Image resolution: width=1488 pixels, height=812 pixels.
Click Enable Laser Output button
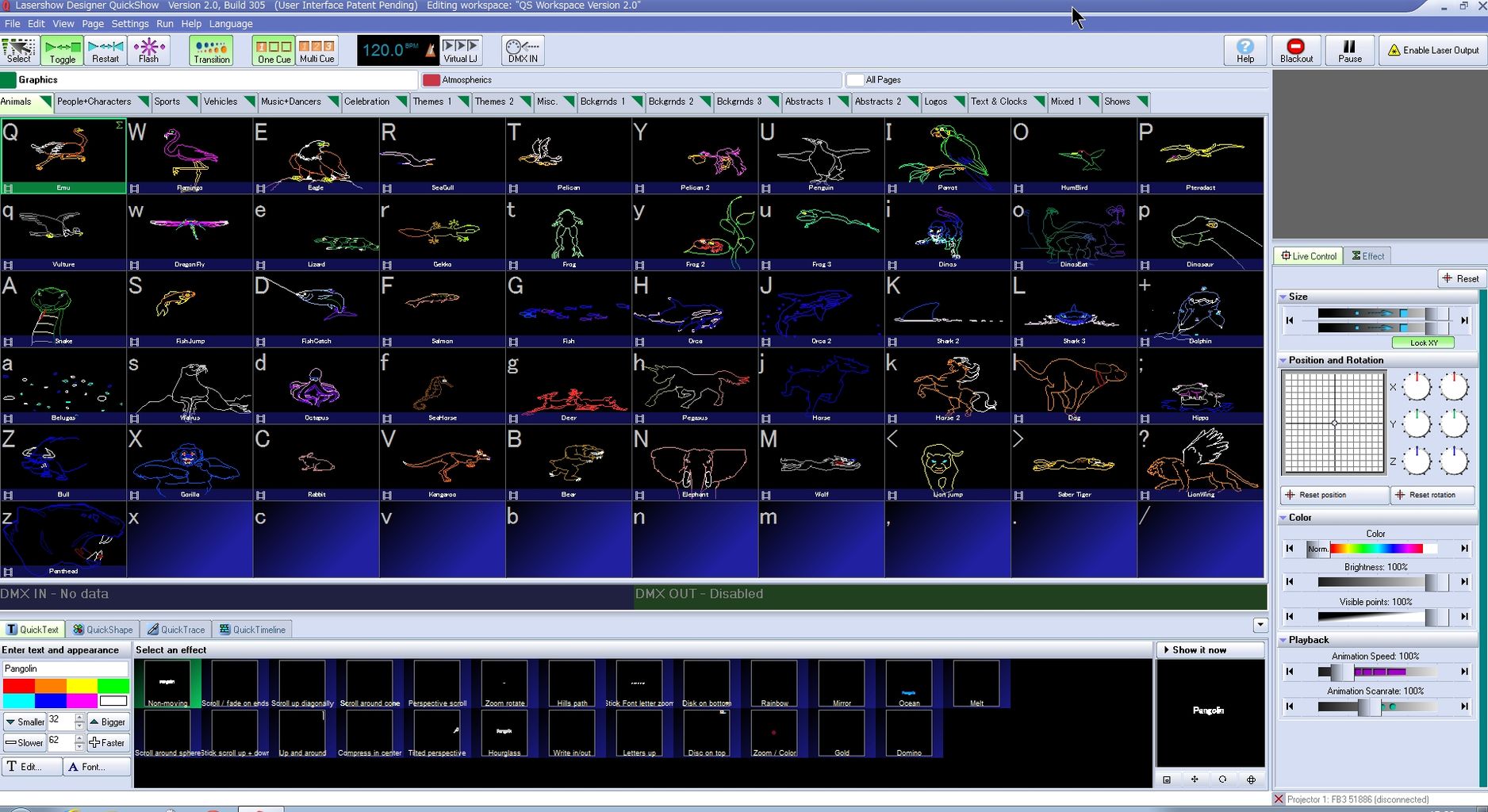(x=1432, y=50)
